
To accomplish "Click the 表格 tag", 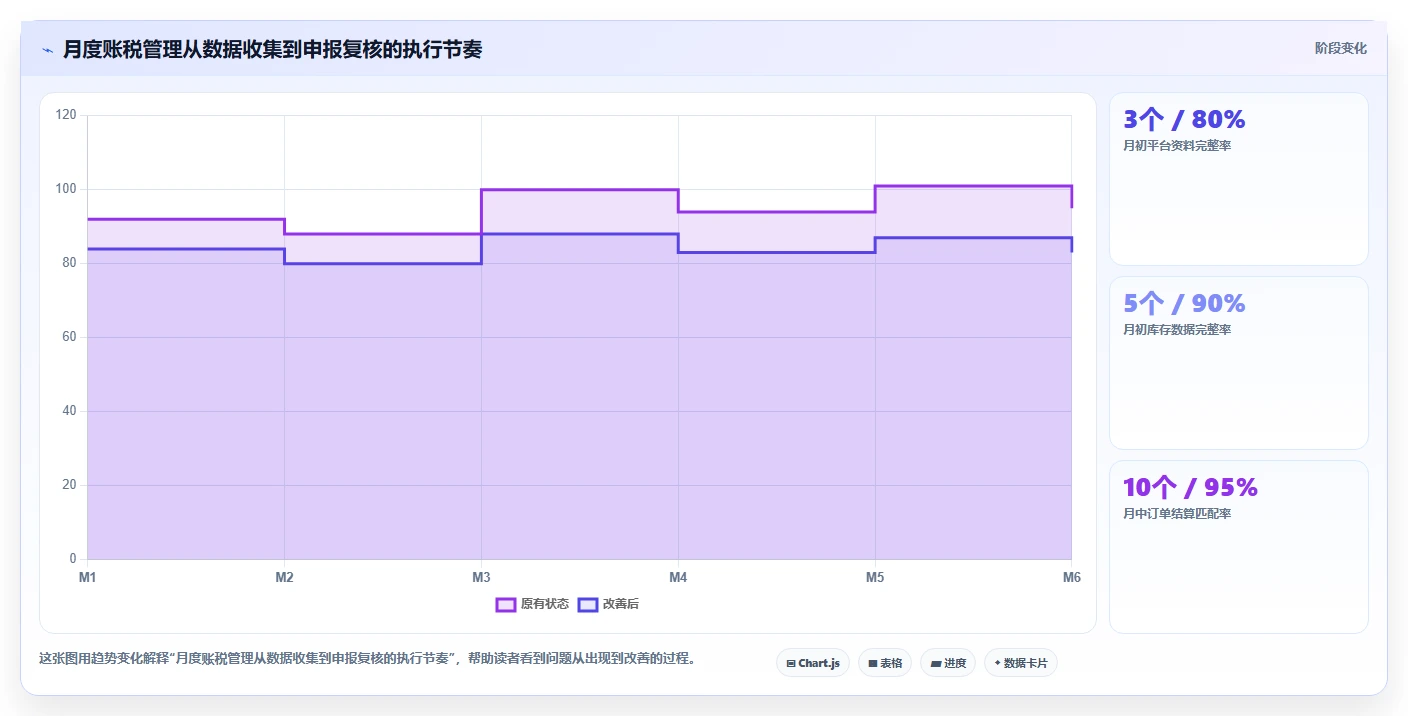I will [x=885, y=663].
